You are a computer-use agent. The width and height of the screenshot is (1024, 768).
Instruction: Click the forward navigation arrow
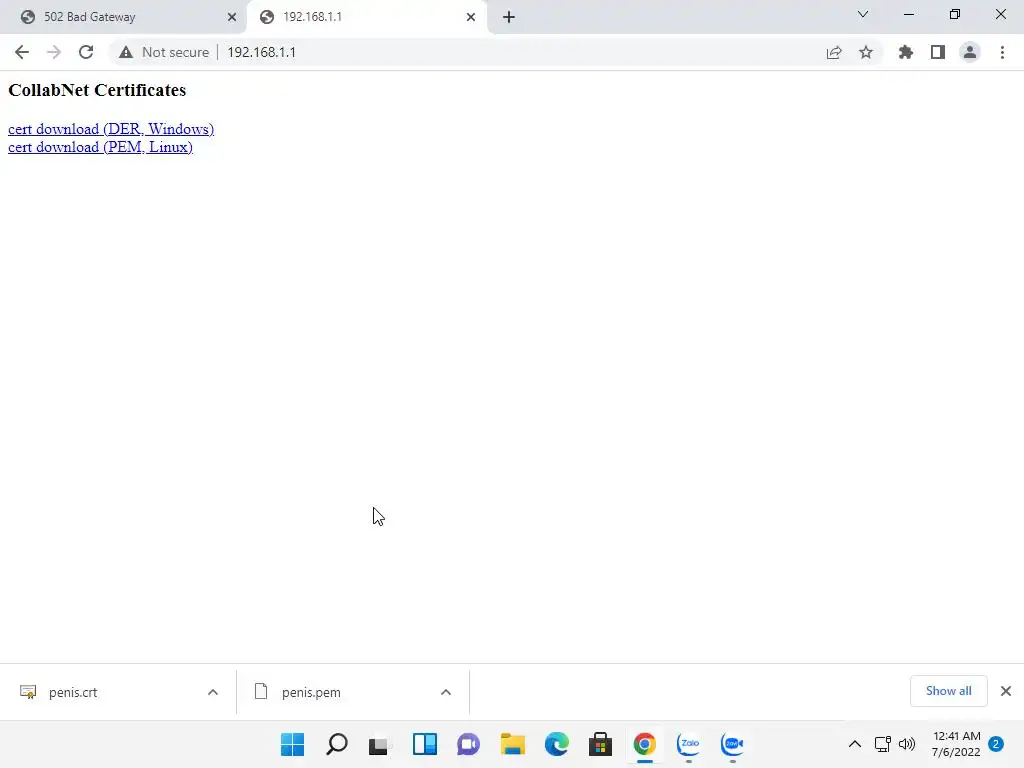pyautogui.click(x=54, y=52)
